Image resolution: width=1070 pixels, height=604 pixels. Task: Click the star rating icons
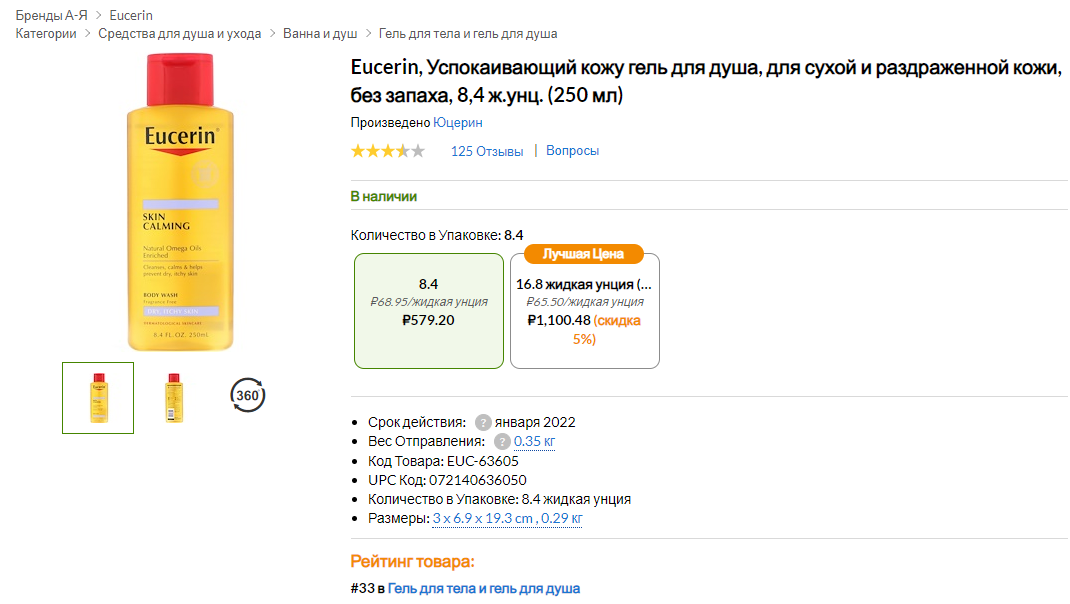pyautogui.click(x=387, y=151)
